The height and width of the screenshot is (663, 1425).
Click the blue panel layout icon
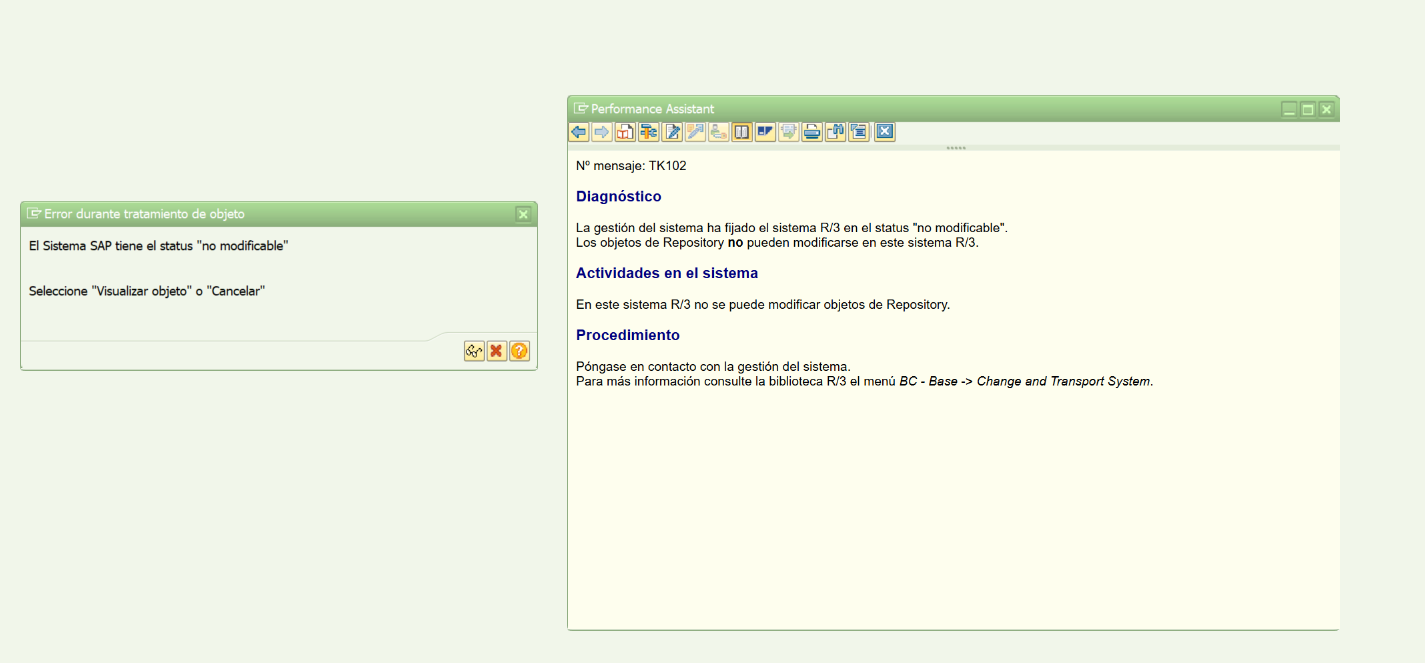pos(765,132)
